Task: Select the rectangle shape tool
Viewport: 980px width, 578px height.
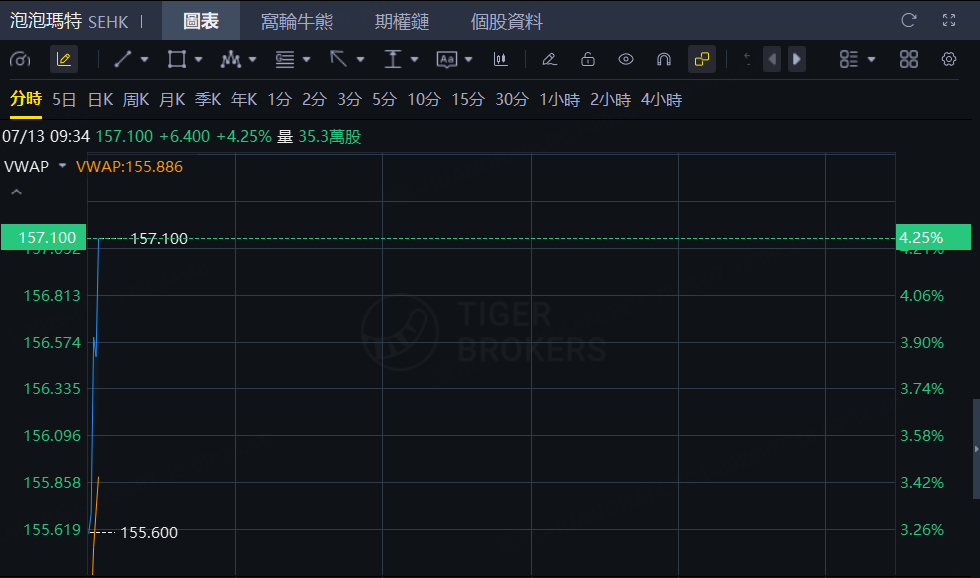Action: (177, 59)
